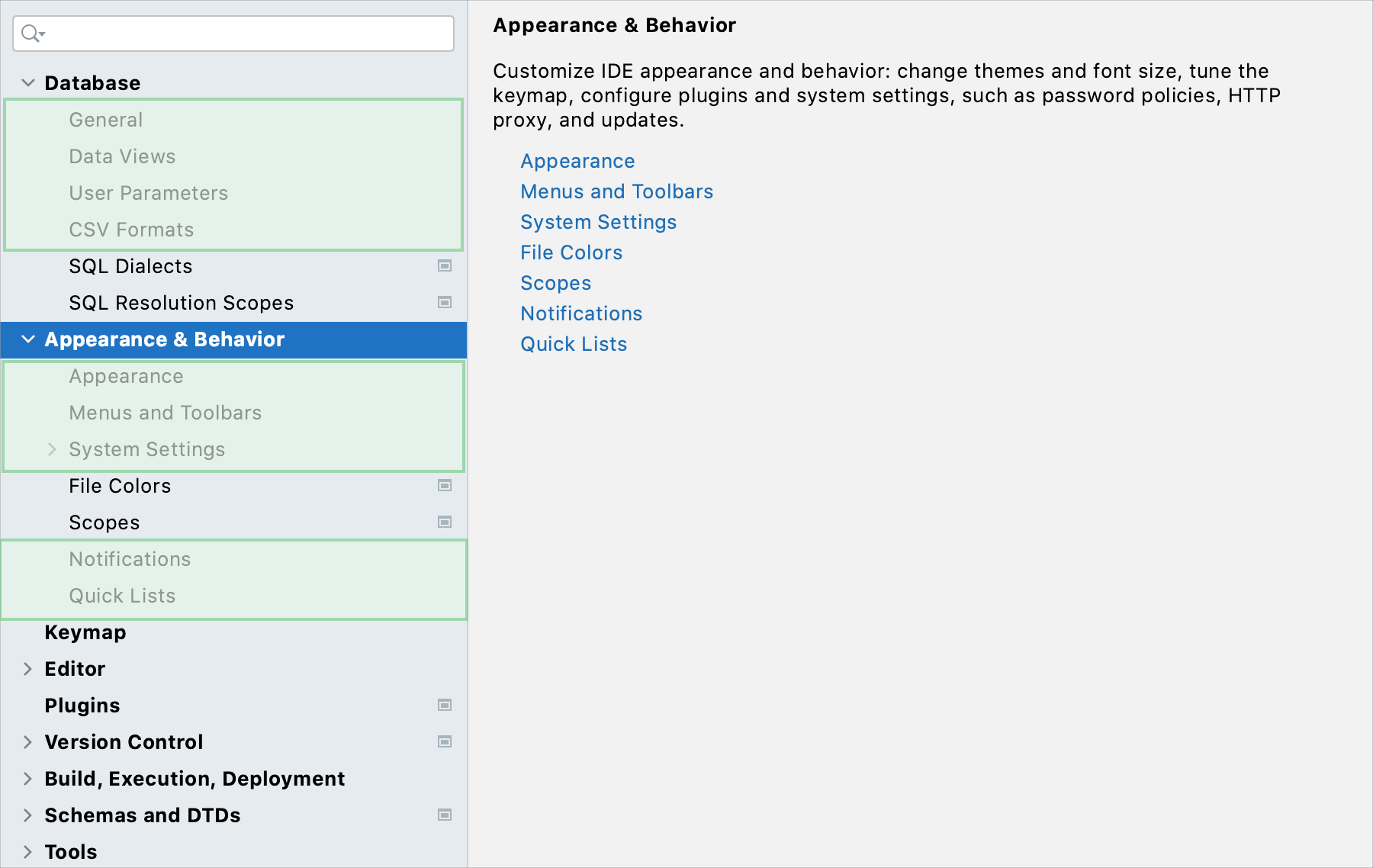1373x868 pixels.
Task: Click the icon next to SQL Resolution Scopes
Action: [x=443, y=302]
